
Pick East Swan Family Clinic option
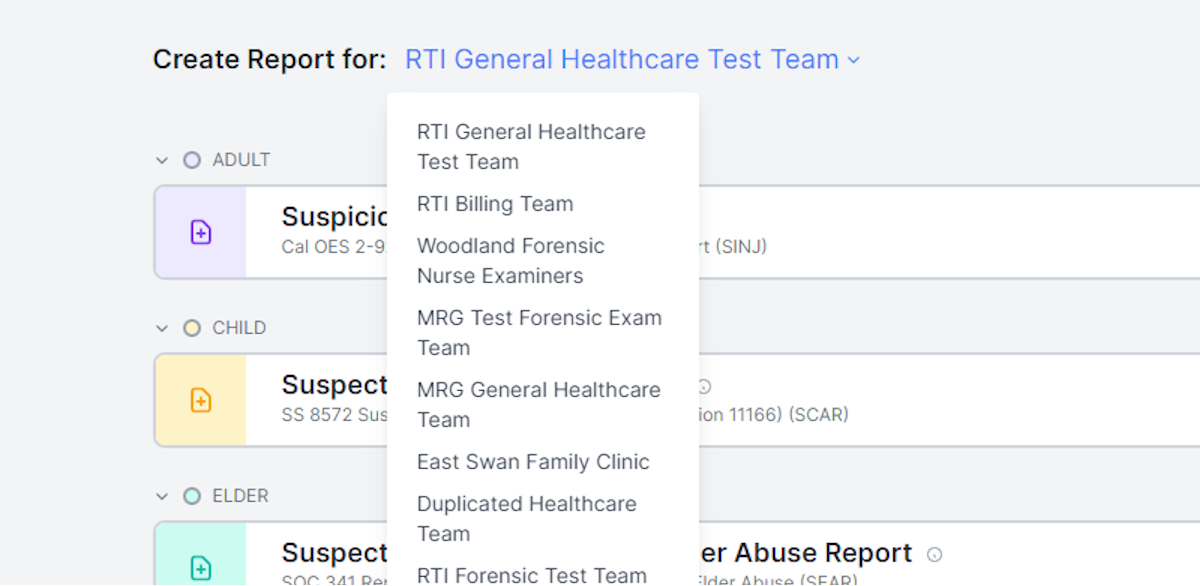coord(543,462)
